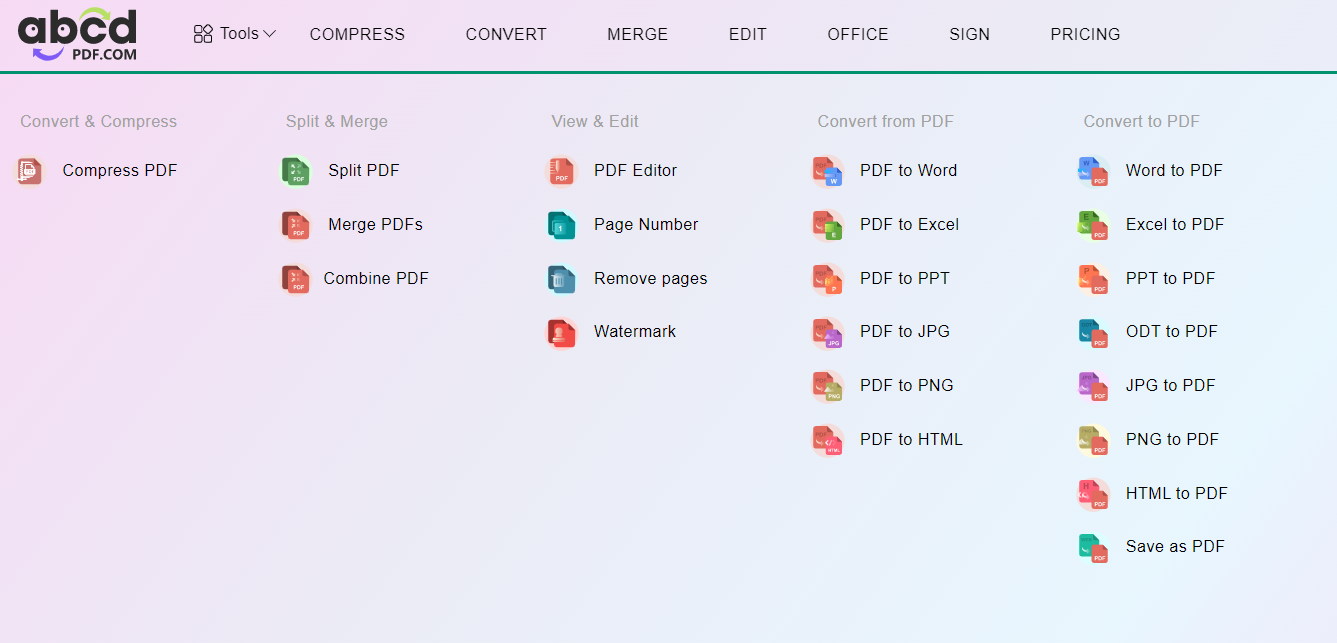Click the abcd PDF.COM logo

tap(77, 35)
